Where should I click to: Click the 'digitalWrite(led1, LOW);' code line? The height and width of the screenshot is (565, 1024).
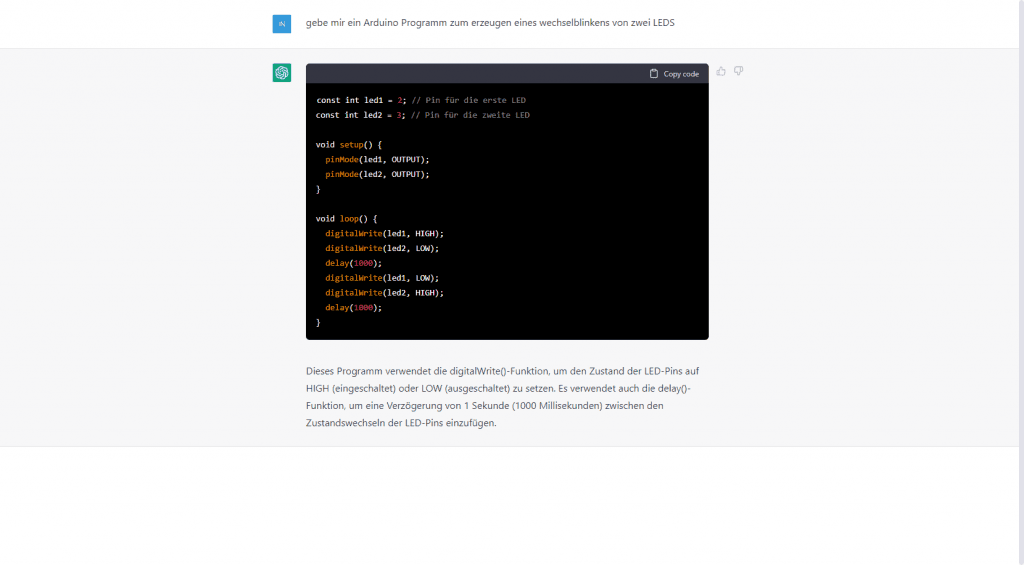click(382, 278)
